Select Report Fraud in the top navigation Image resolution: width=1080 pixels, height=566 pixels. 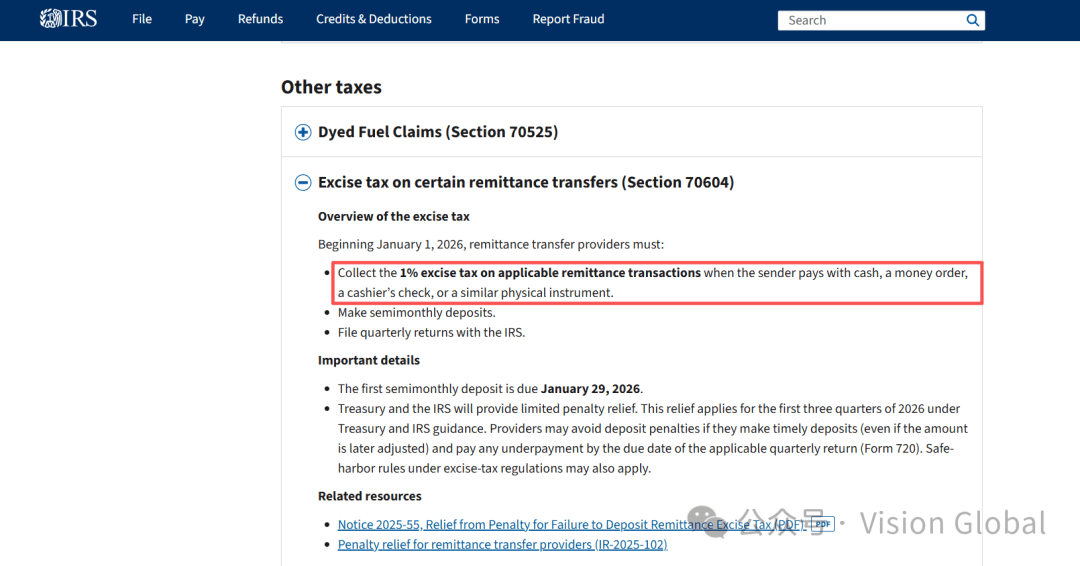point(568,19)
